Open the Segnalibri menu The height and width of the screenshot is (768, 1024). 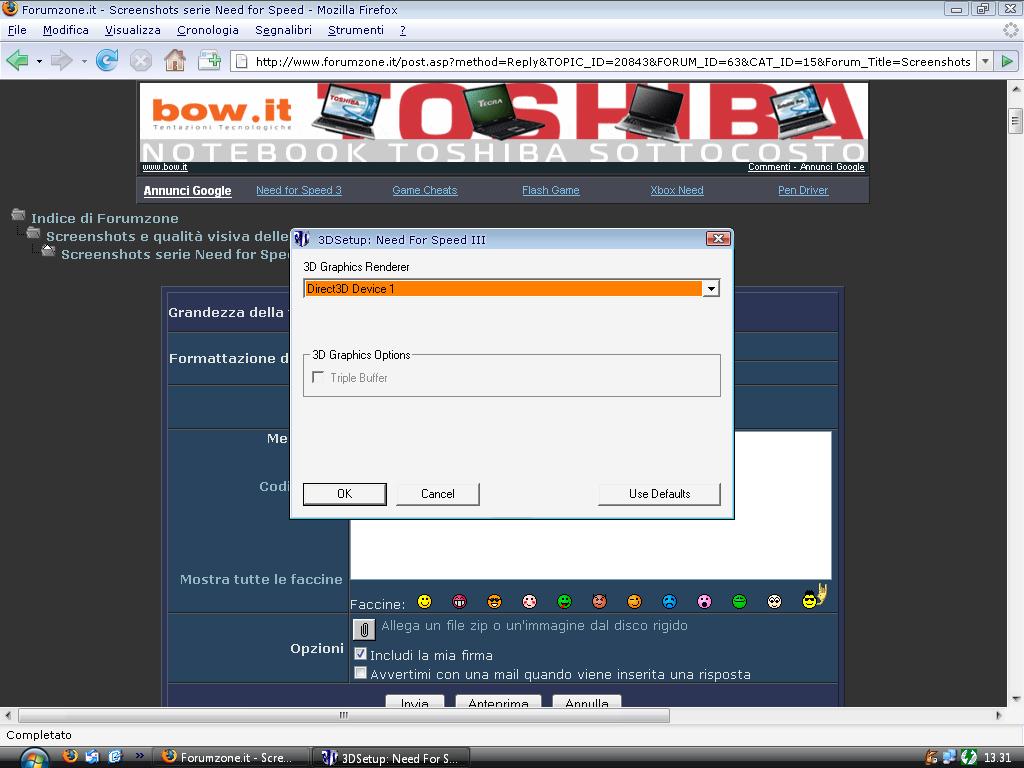pyautogui.click(x=283, y=30)
